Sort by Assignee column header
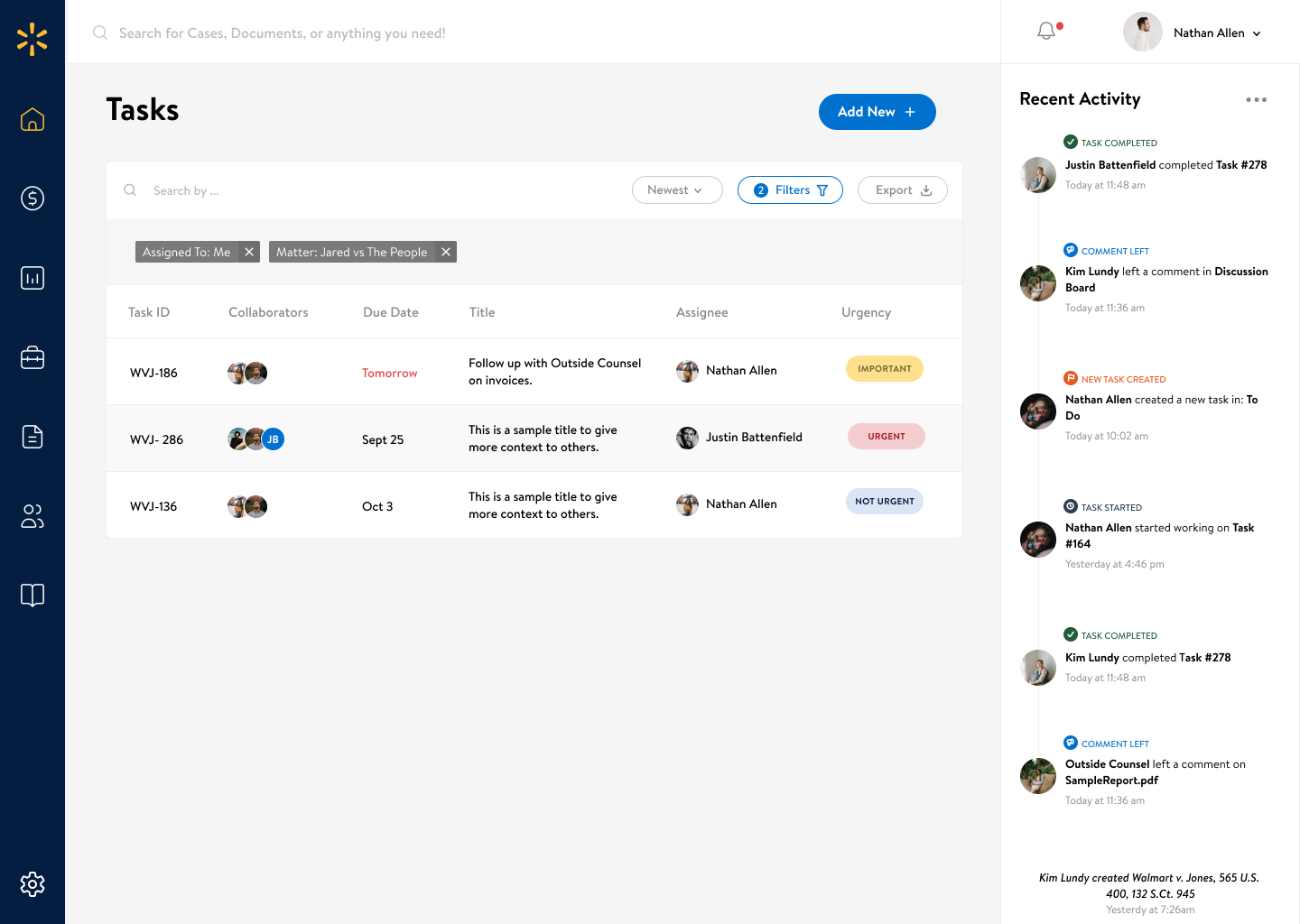The height and width of the screenshot is (924, 1300). [702, 312]
